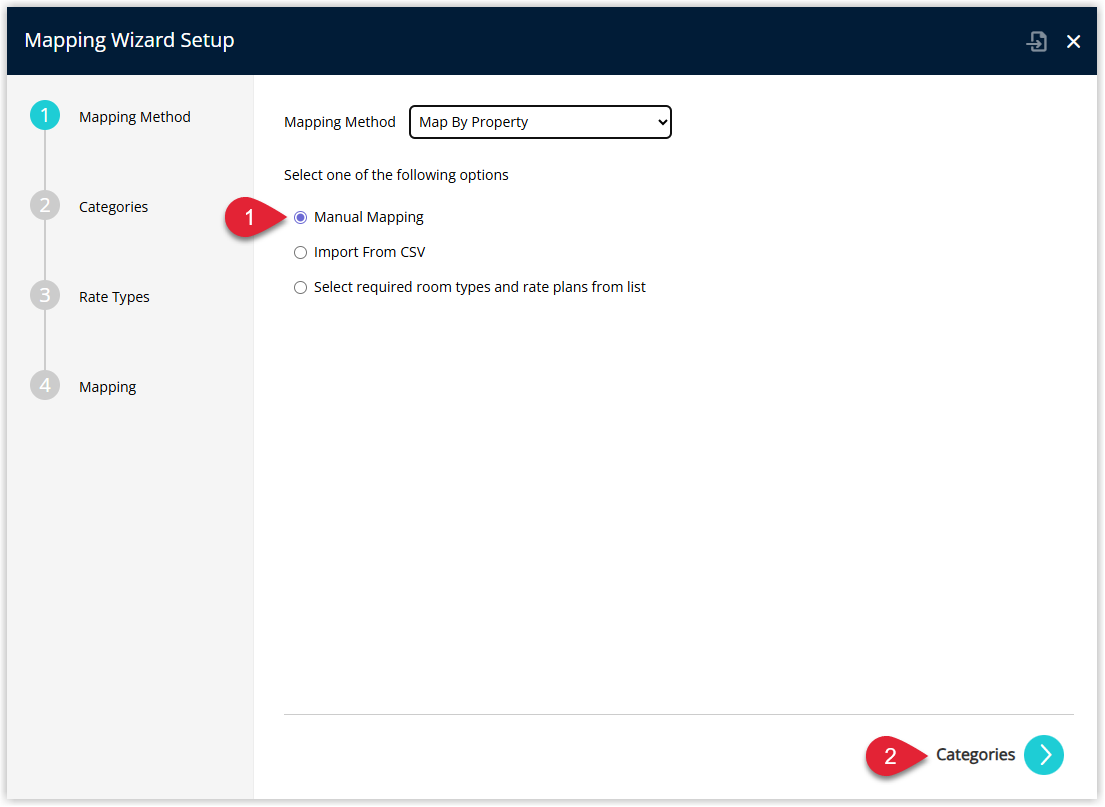Click the Manual Mapping label text
This screenshot has width=1105, height=807.
pos(369,217)
